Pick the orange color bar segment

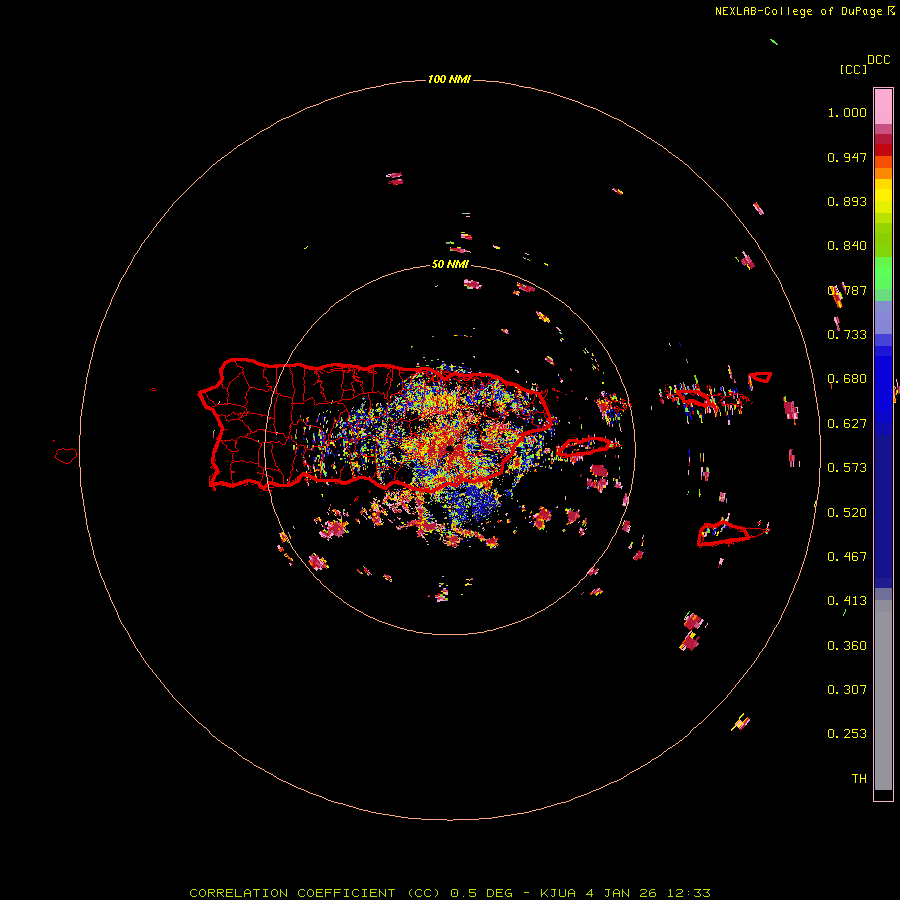(883, 173)
